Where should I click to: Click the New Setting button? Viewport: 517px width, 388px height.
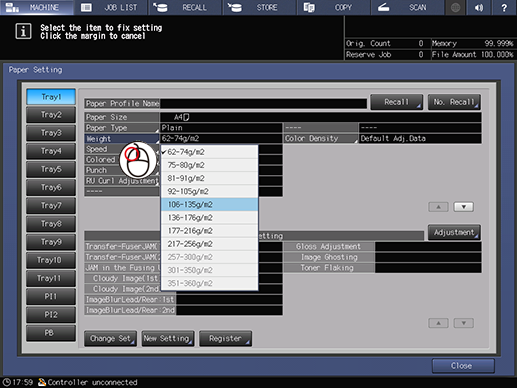pos(168,339)
